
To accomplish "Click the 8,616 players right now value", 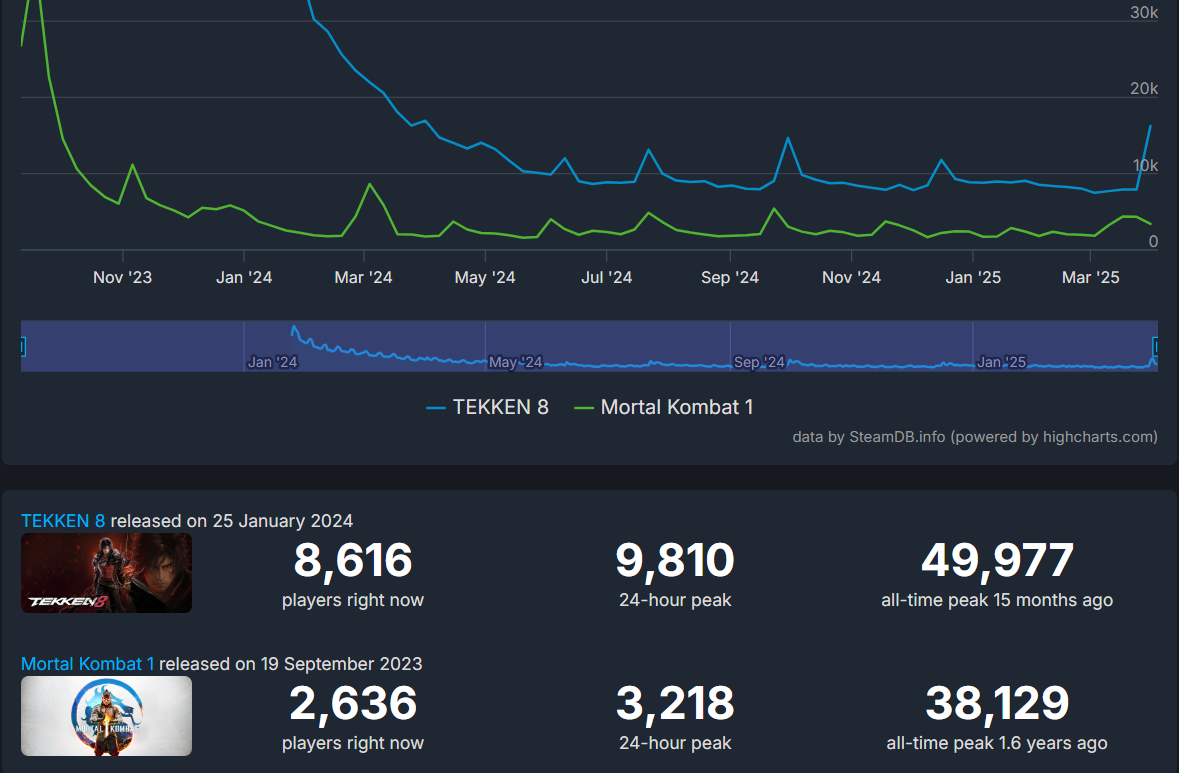I will click(x=353, y=560).
